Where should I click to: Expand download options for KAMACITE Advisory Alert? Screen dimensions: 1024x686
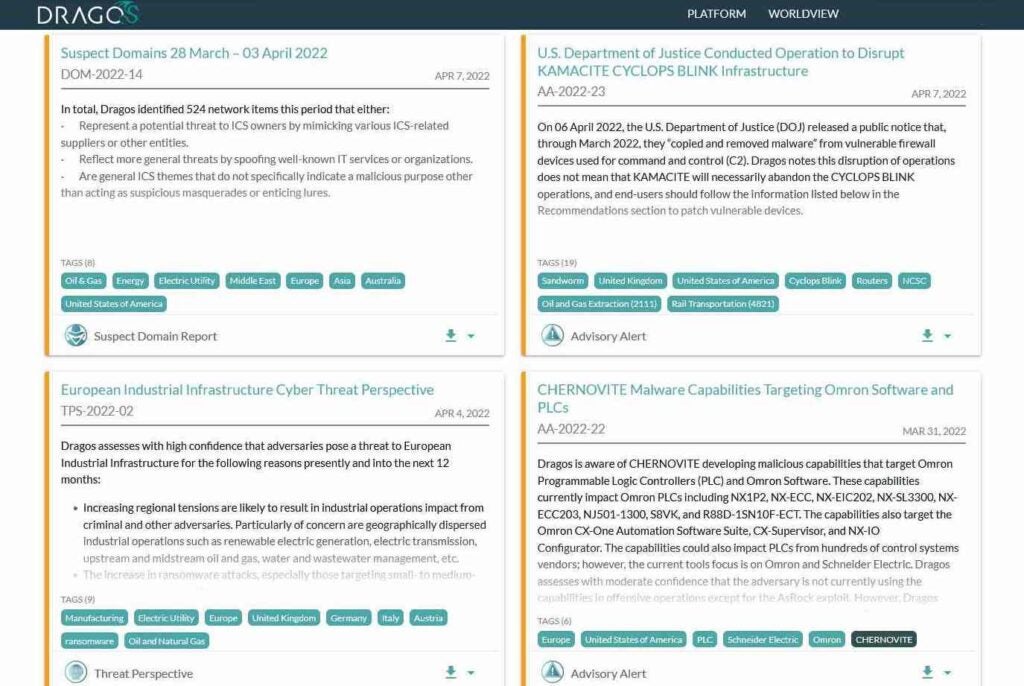coord(948,336)
